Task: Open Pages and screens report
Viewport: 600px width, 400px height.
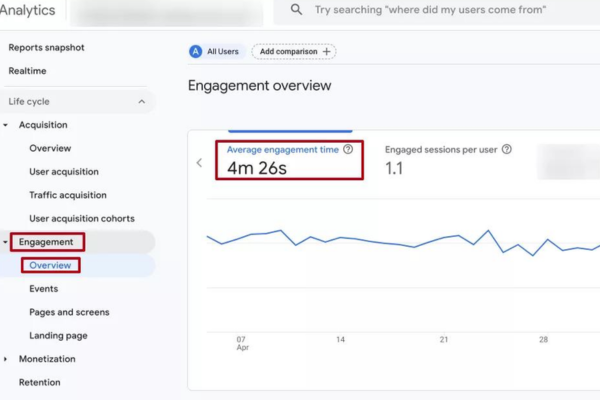Action: 69,312
